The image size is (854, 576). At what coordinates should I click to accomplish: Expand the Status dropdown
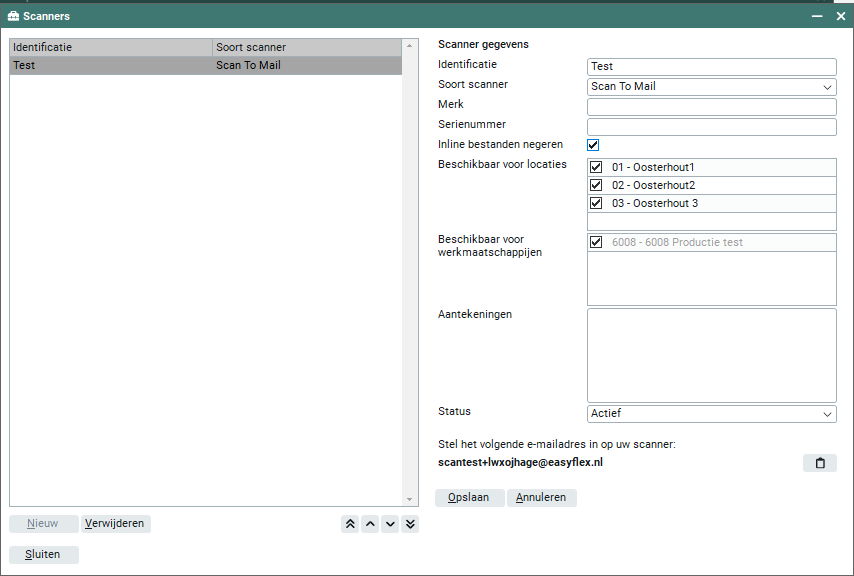pos(711,414)
